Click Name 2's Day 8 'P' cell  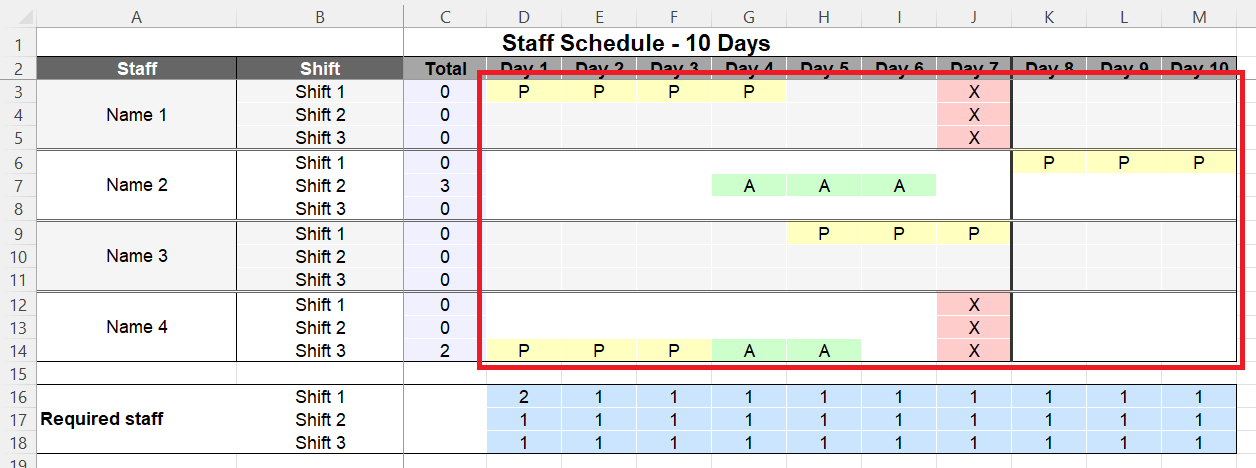point(1048,162)
